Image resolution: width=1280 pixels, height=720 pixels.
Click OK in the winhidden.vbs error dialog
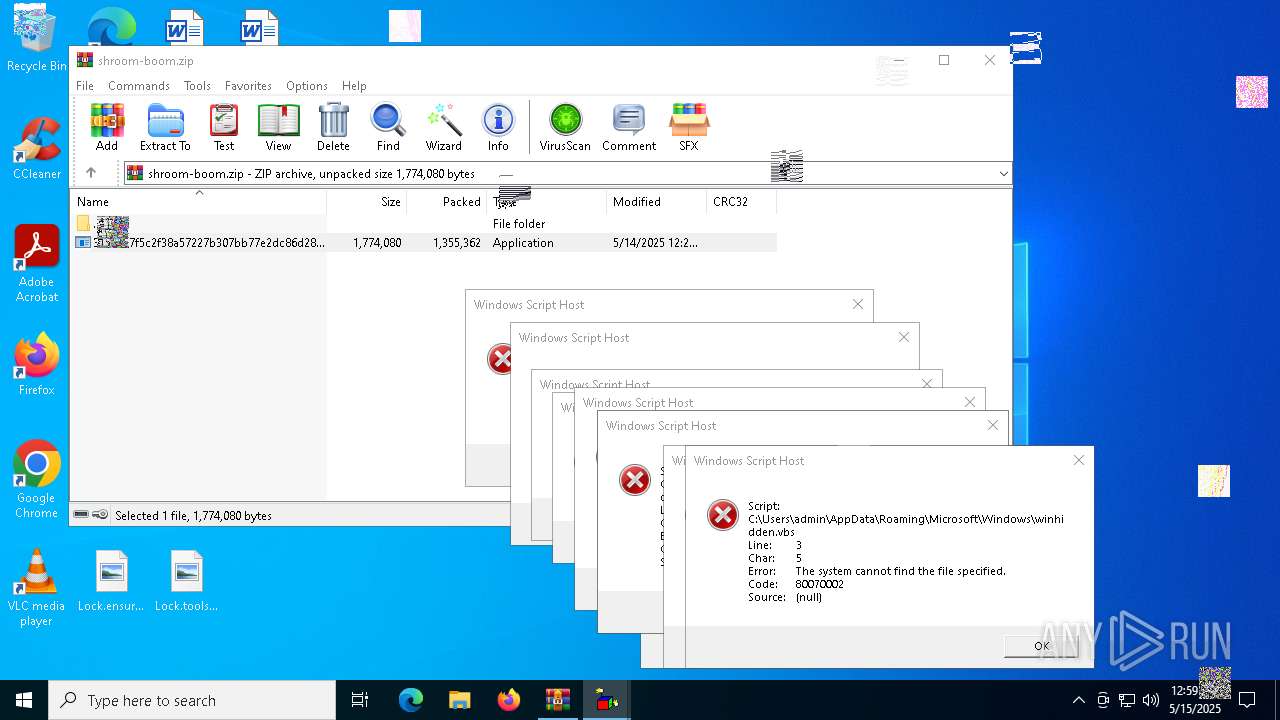1042,646
